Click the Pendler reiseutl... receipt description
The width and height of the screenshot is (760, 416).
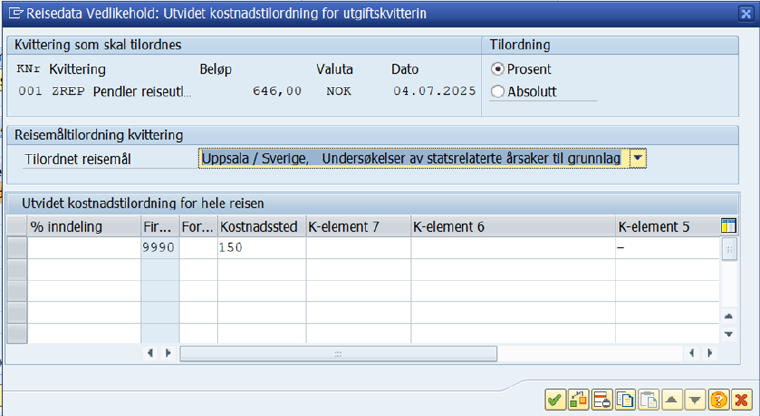pyautogui.click(x=142, y=92)
